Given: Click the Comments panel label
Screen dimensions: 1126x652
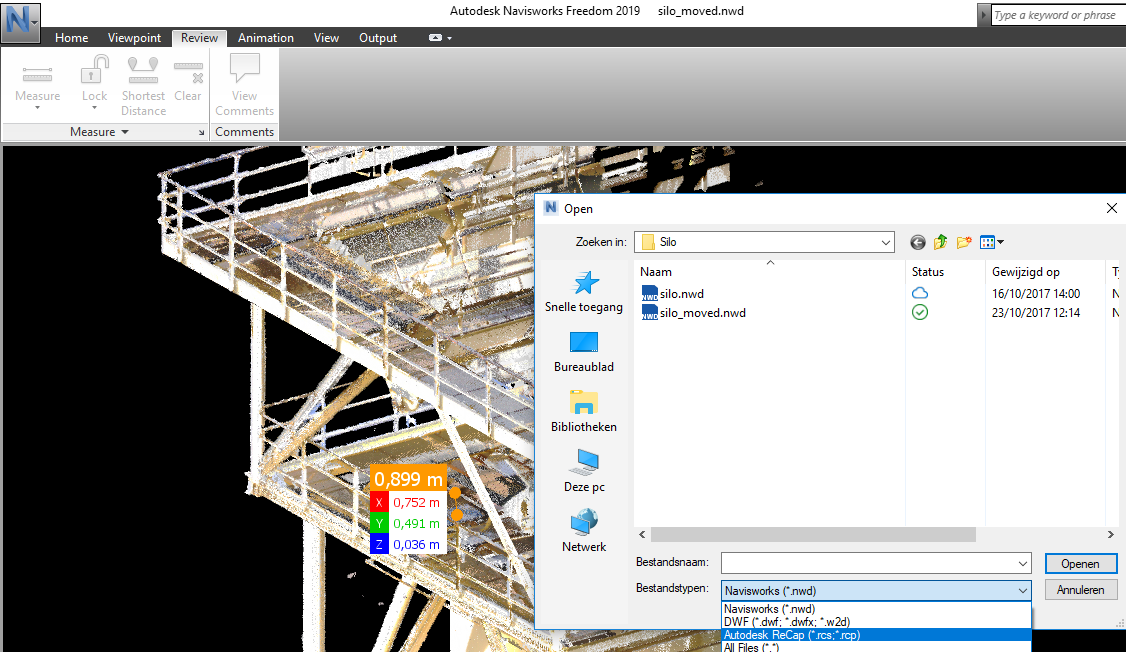Looking at the screenshot, I should (x=244, y=132).
